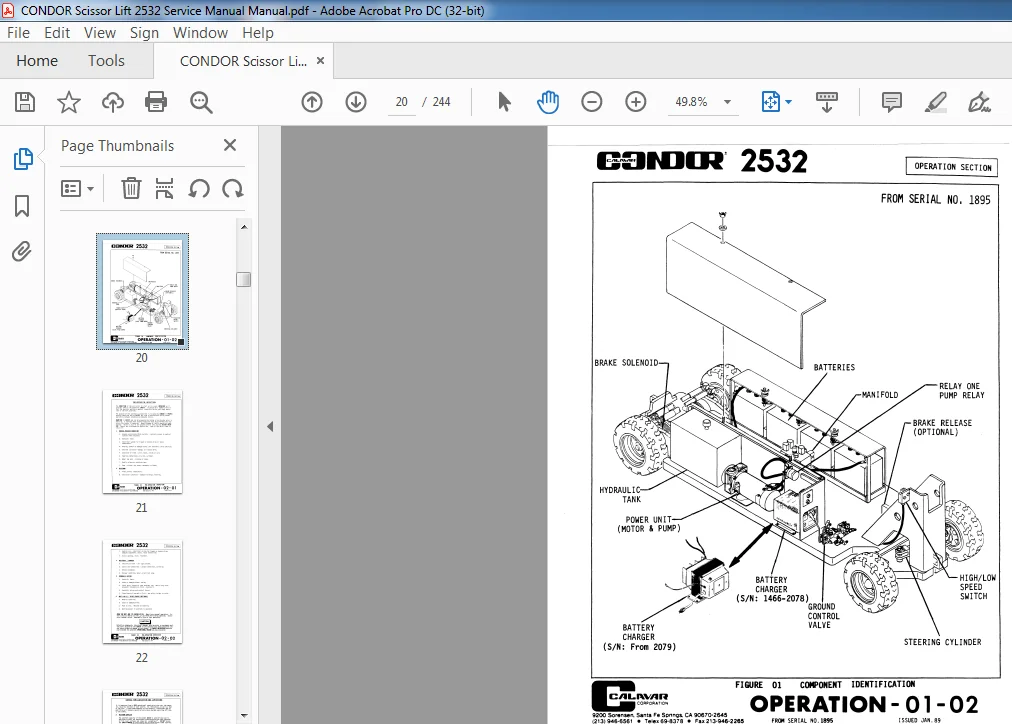This screenshot has width=1012, height=724.
Task: Open the Help menu
Action: pos(258,33)
